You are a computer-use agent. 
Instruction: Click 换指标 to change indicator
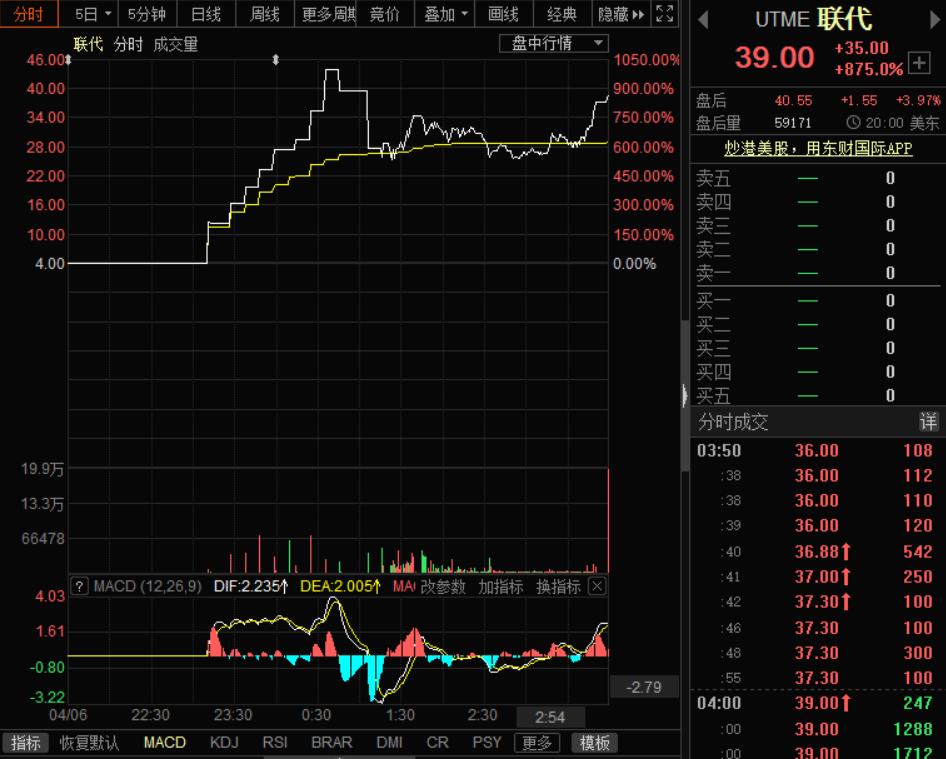click(558, 586)
